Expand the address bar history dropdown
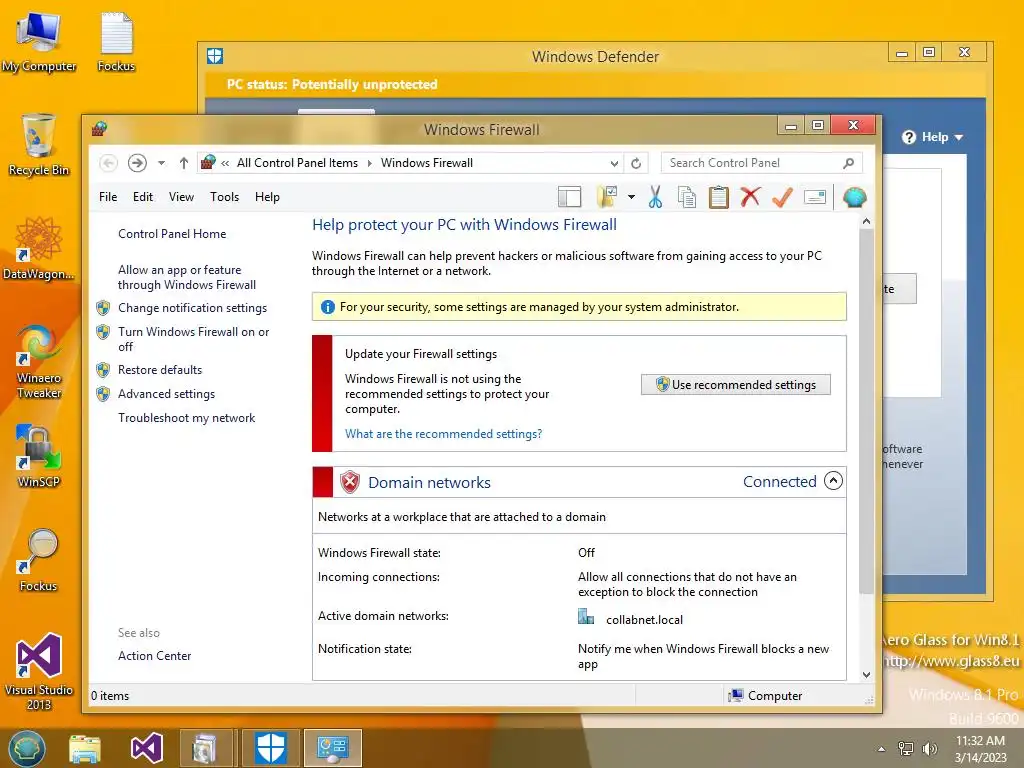 pos(614,163)
